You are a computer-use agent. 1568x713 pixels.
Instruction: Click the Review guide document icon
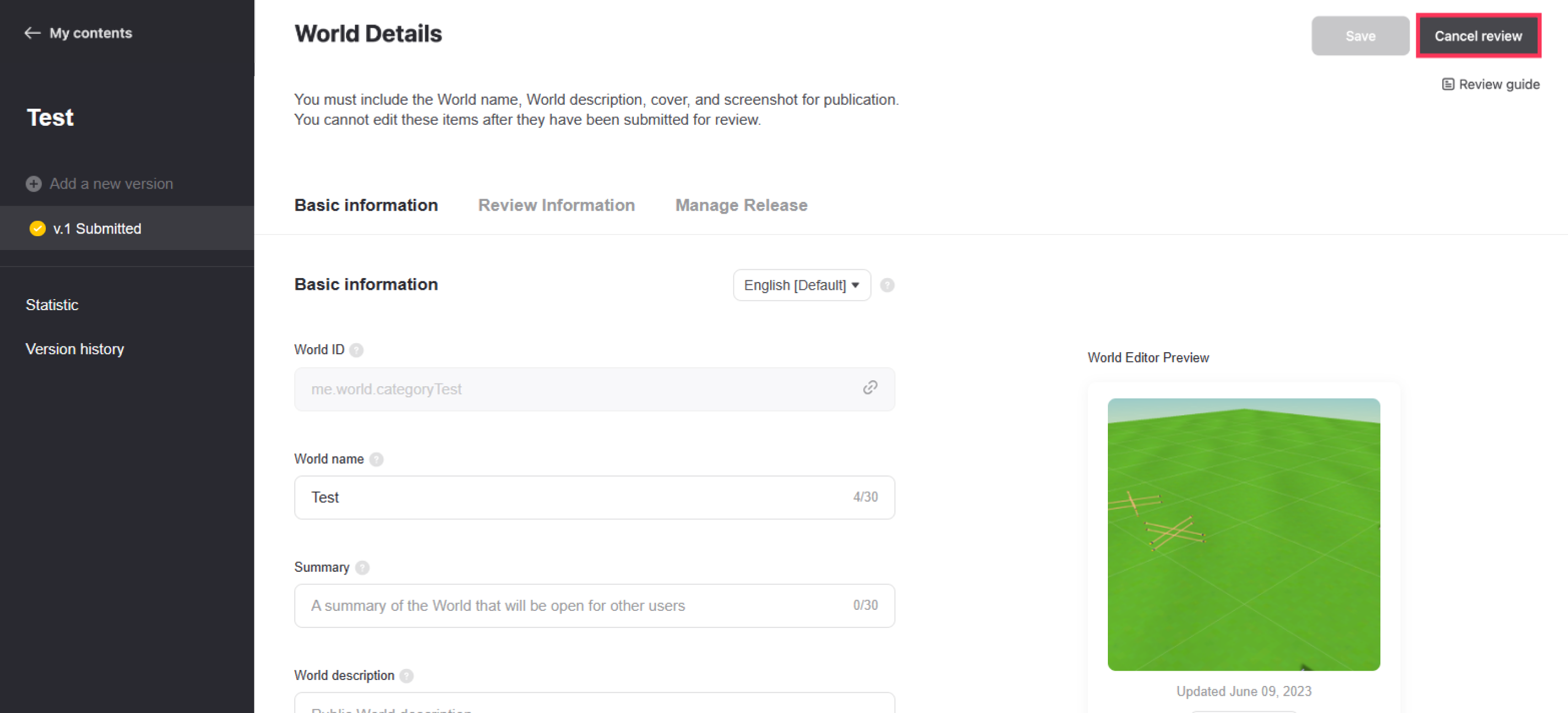tap(1448, 84)
